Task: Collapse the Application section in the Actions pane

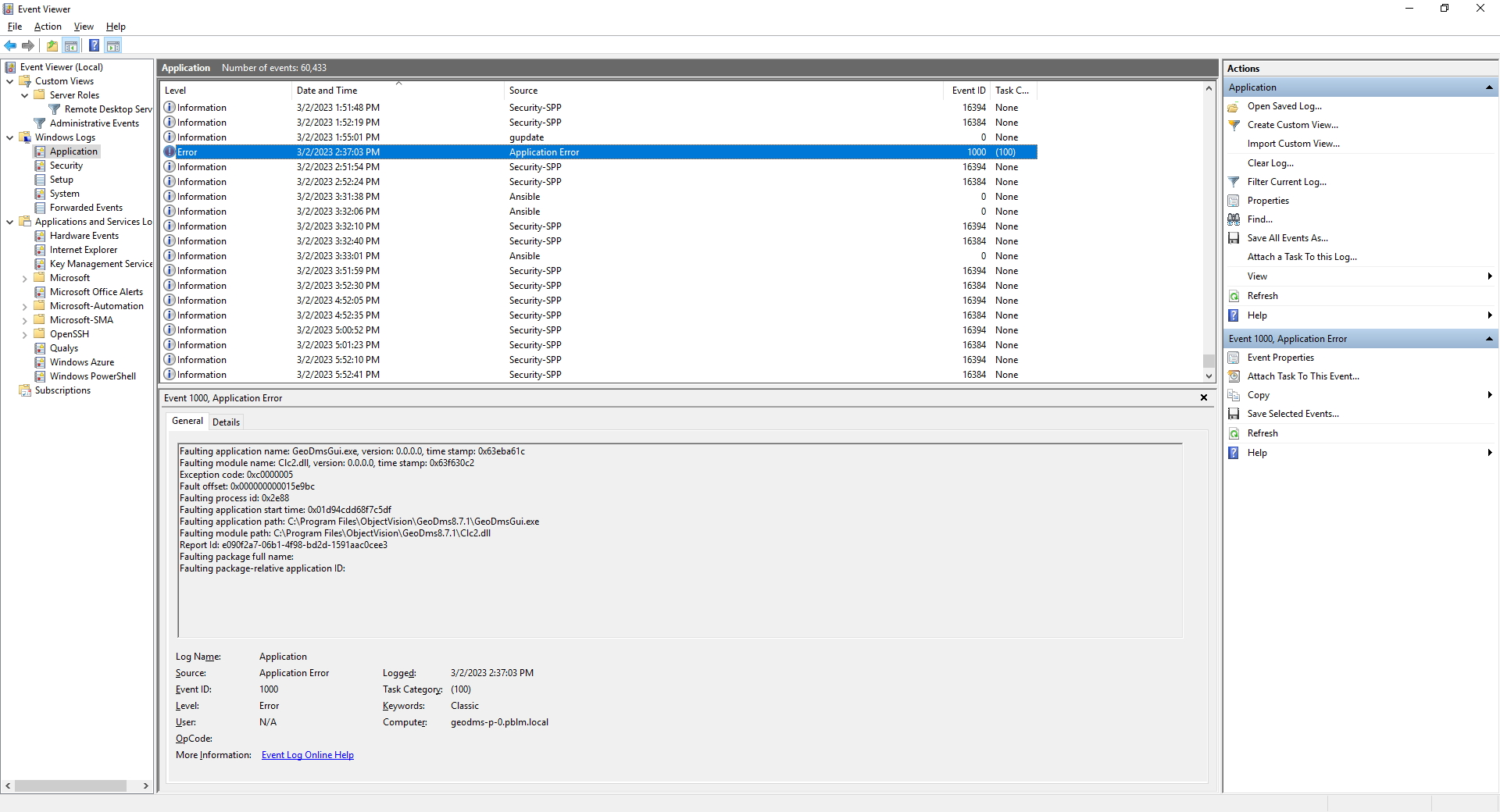Action: [x=1491, y=87]
